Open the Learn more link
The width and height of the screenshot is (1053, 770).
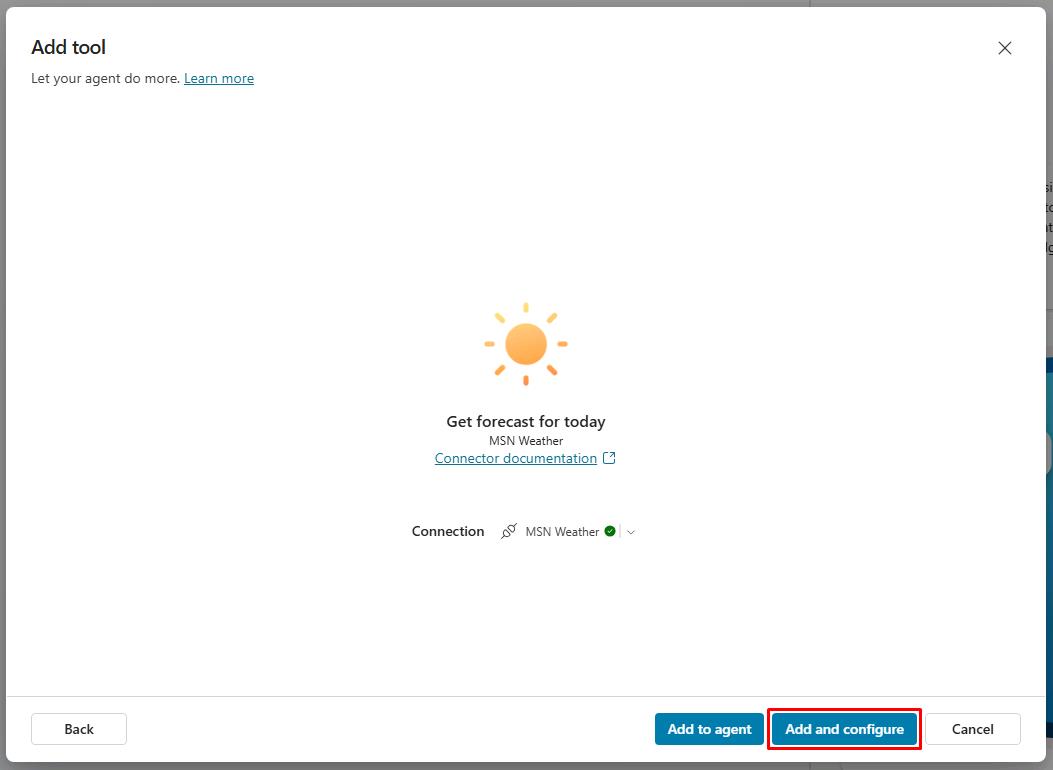(219, 79)
